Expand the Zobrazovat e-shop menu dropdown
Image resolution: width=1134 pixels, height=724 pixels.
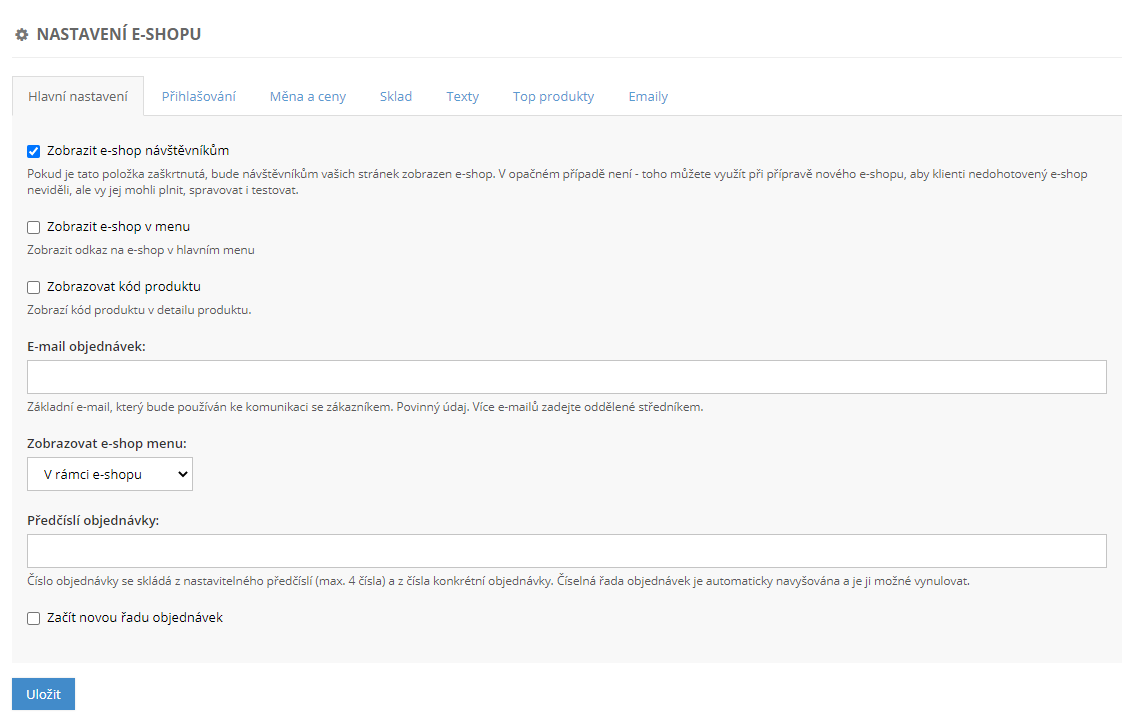click(x=110, y=475)
